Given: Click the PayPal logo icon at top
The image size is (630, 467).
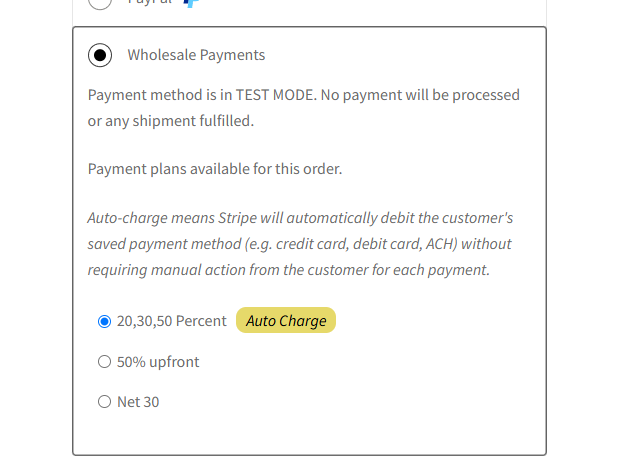Looking at the screenshot, I should coord(191,3).
